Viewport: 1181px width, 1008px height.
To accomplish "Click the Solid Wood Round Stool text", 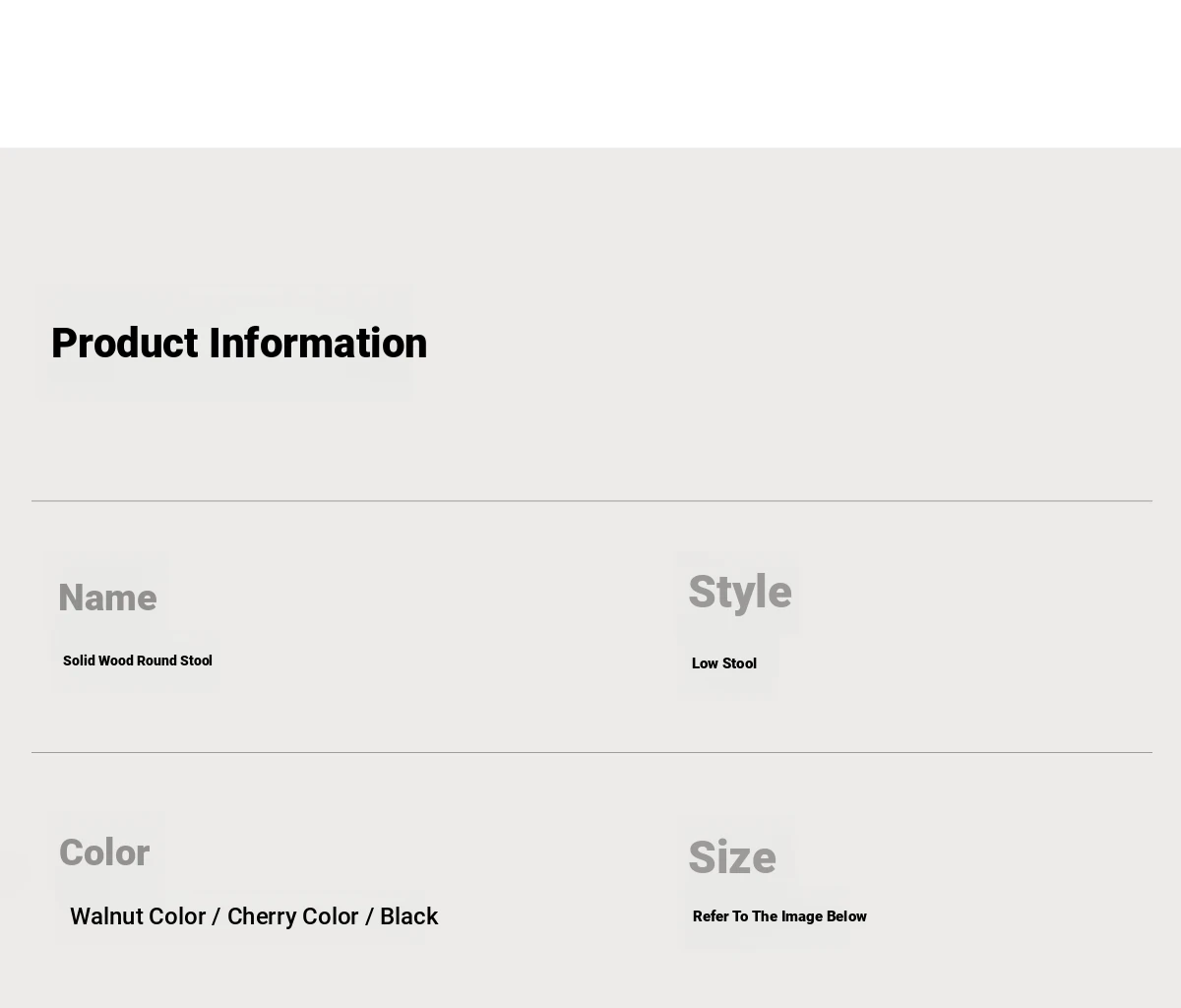I will pos(138,661).
